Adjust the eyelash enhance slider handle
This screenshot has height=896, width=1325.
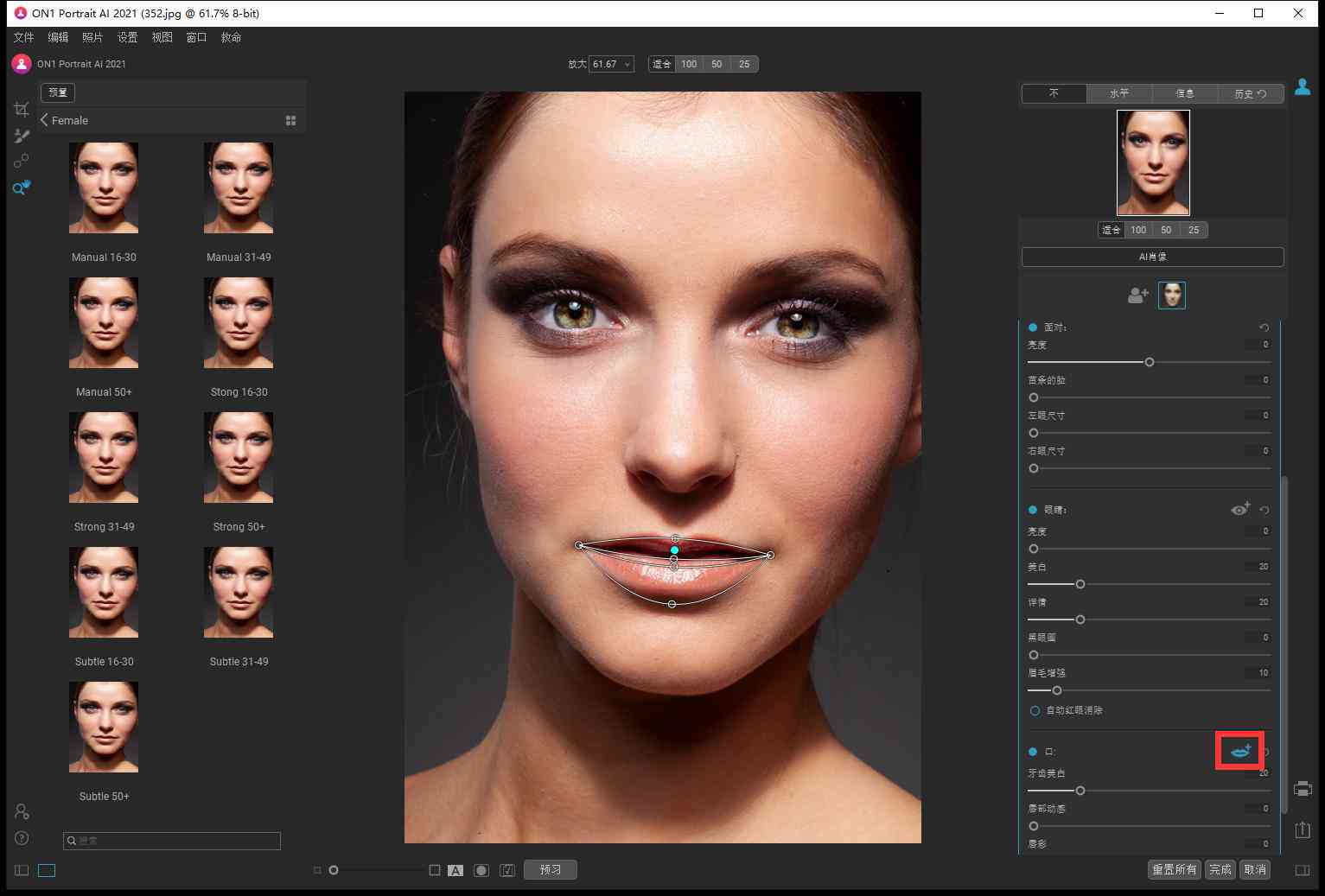(1057, 690)
